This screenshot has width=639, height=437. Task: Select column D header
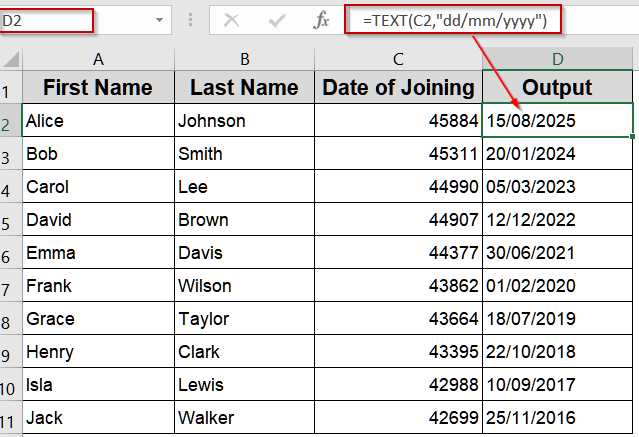pos(557,59)
